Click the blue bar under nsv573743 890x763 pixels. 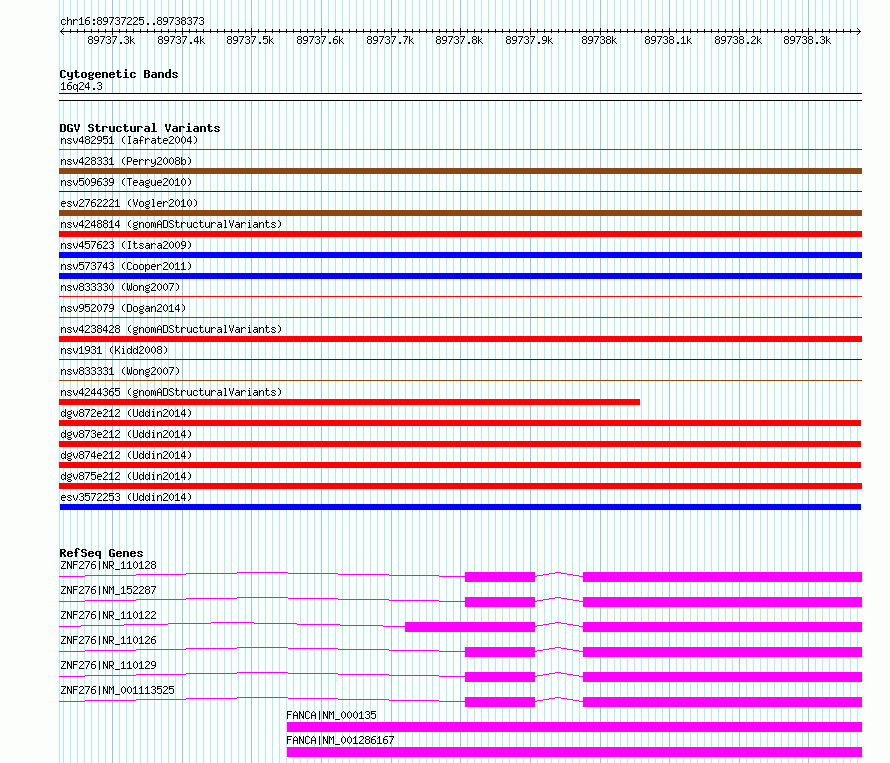tap(460, 276)
